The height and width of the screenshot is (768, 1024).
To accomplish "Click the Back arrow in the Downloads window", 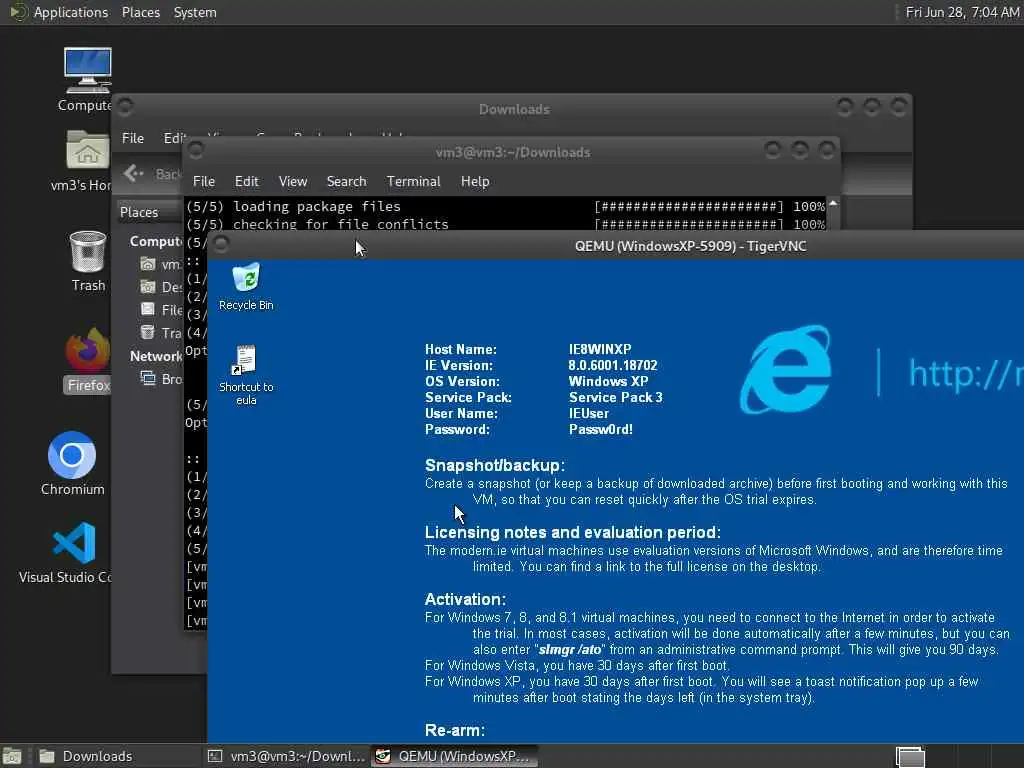I will tap(133, 173).
